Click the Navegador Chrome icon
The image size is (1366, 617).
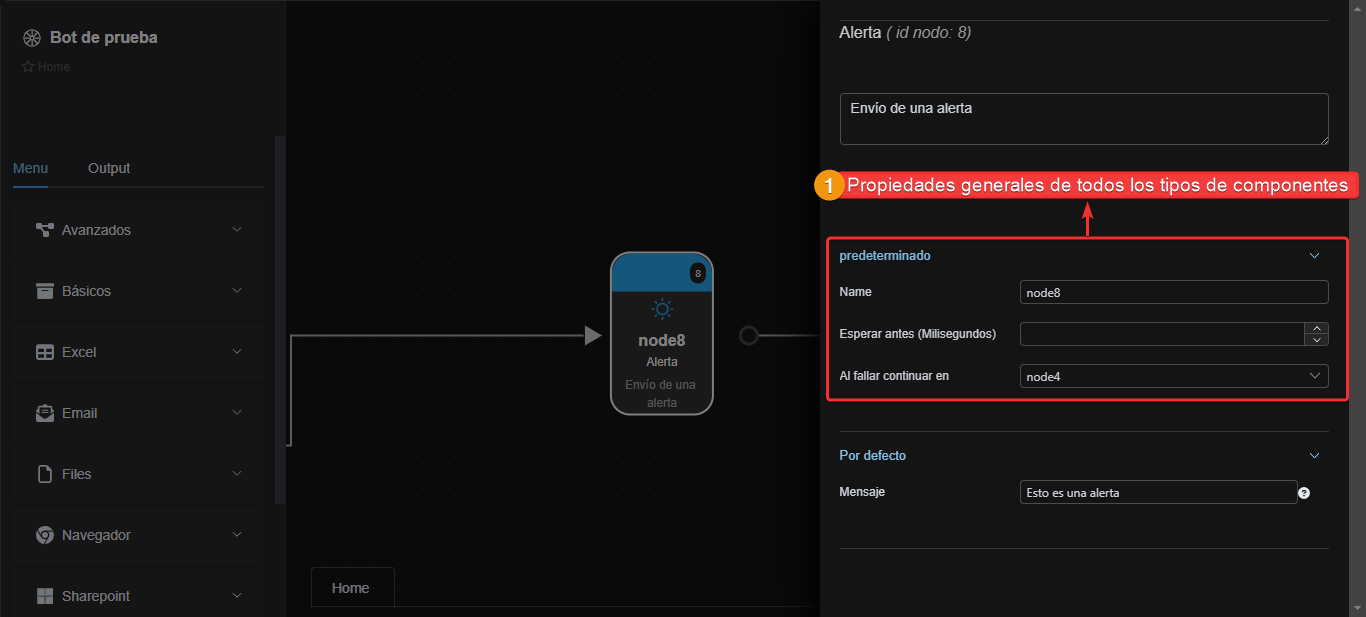[44, 535]
